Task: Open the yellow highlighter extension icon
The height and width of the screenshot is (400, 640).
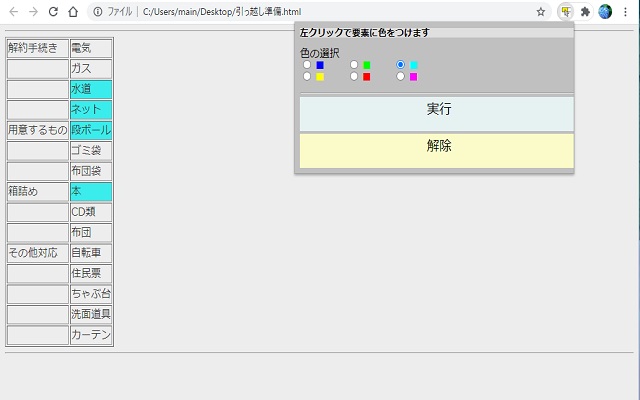Action: coord(566,12)
